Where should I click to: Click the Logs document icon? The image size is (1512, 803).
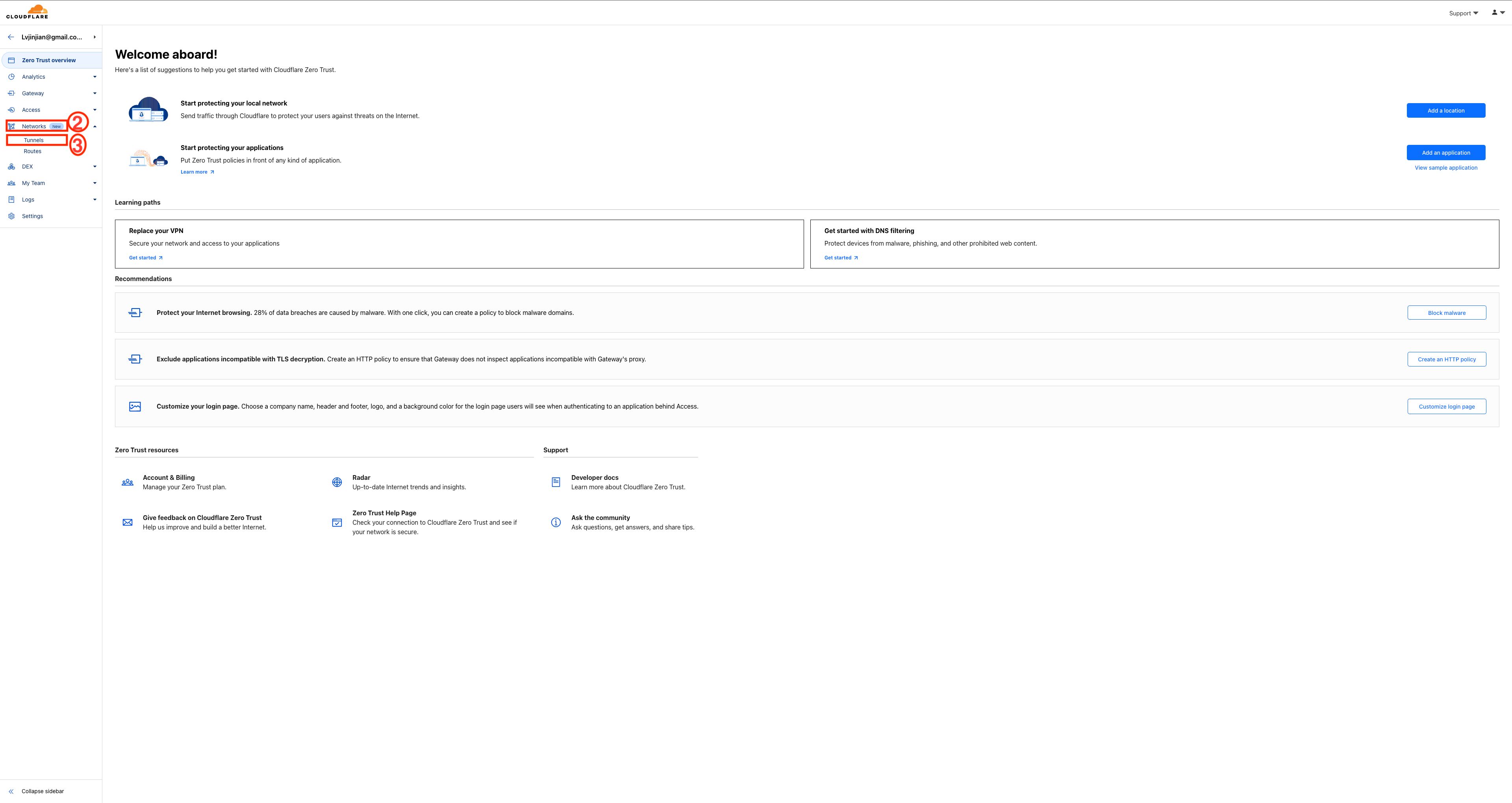pos(11,200)
